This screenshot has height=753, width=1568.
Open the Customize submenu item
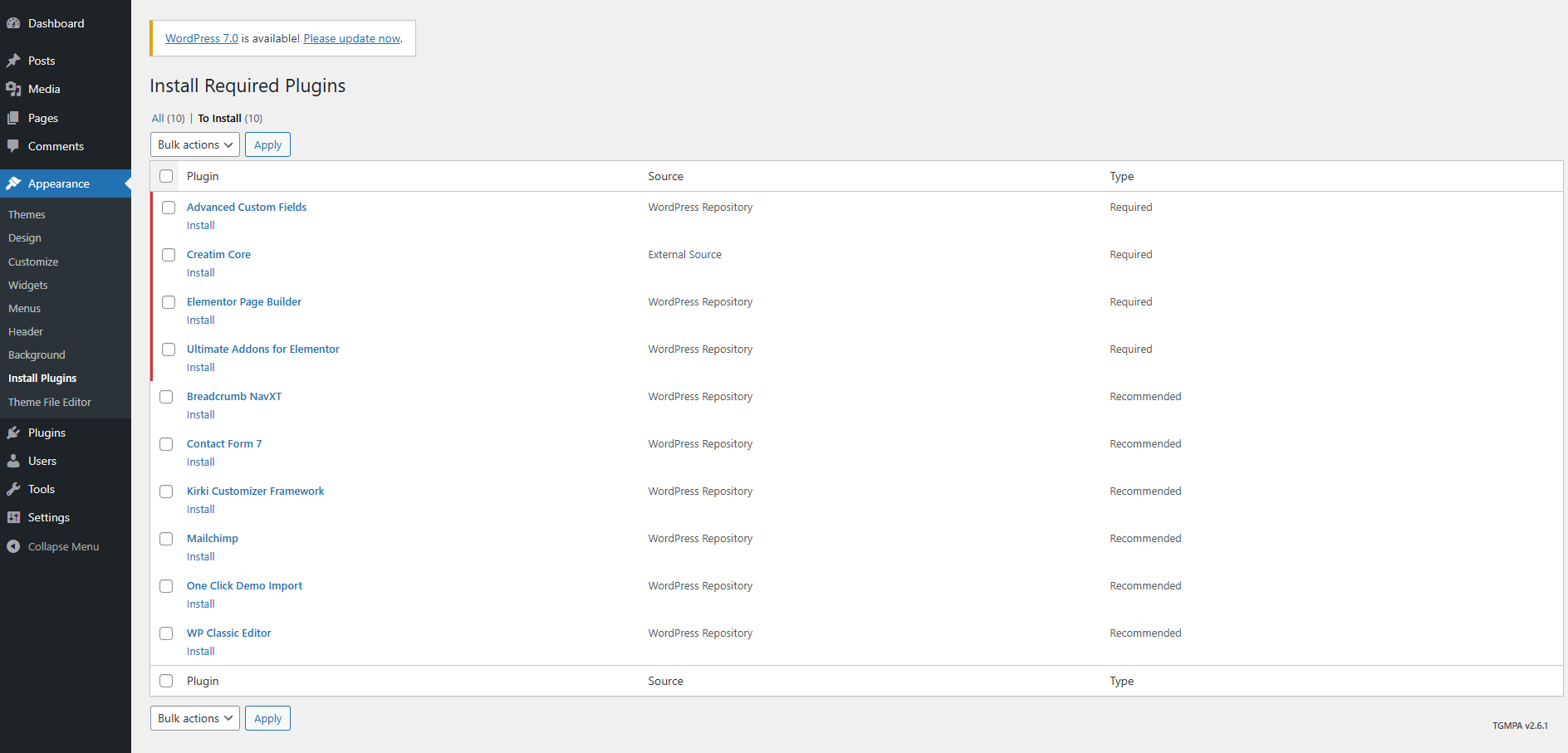(33, 262)
